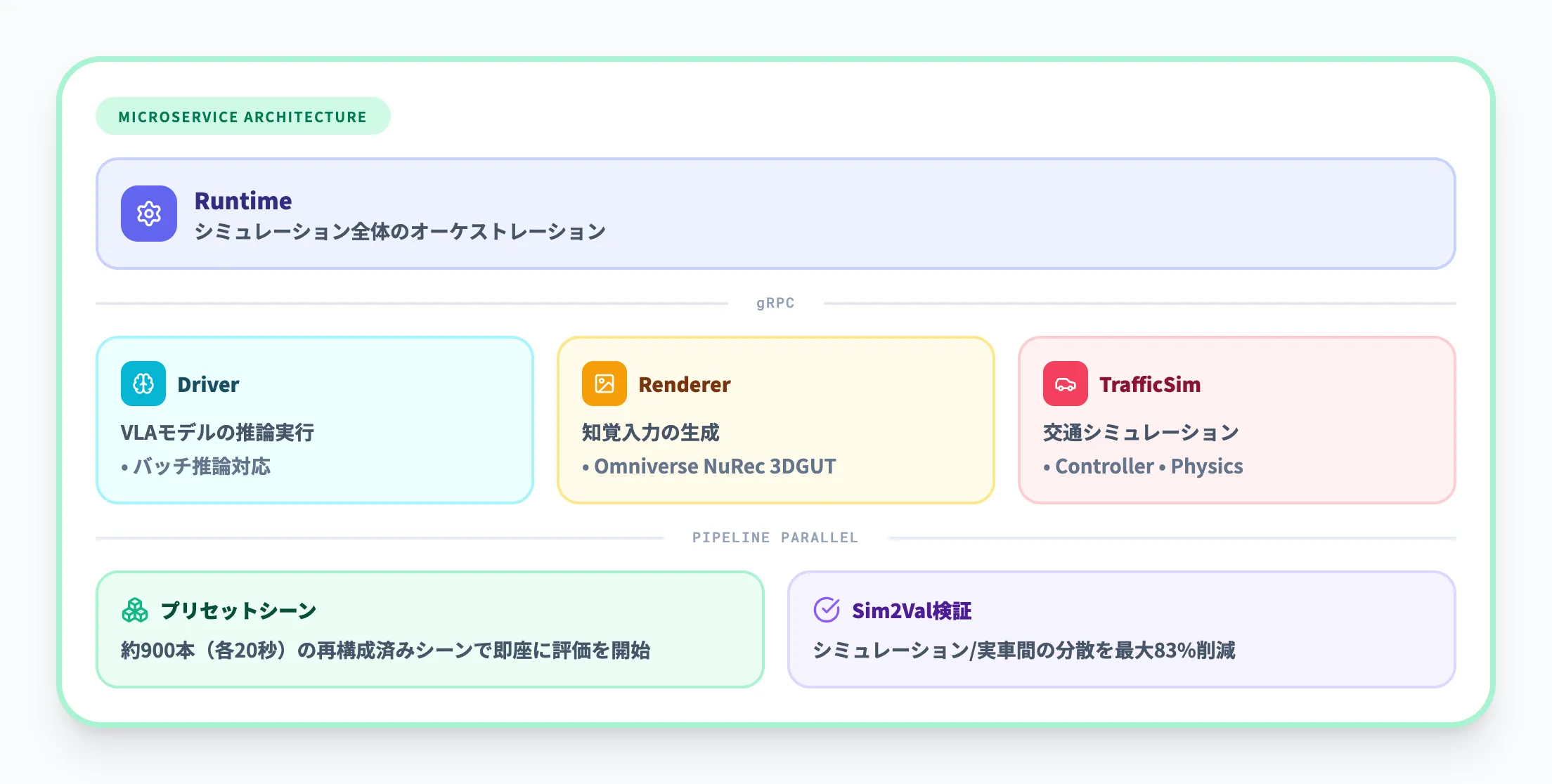Screen dimensions: 1552x784
Task: Click the バッチ推論対応 bullet text
Action: tap(201, 466)
